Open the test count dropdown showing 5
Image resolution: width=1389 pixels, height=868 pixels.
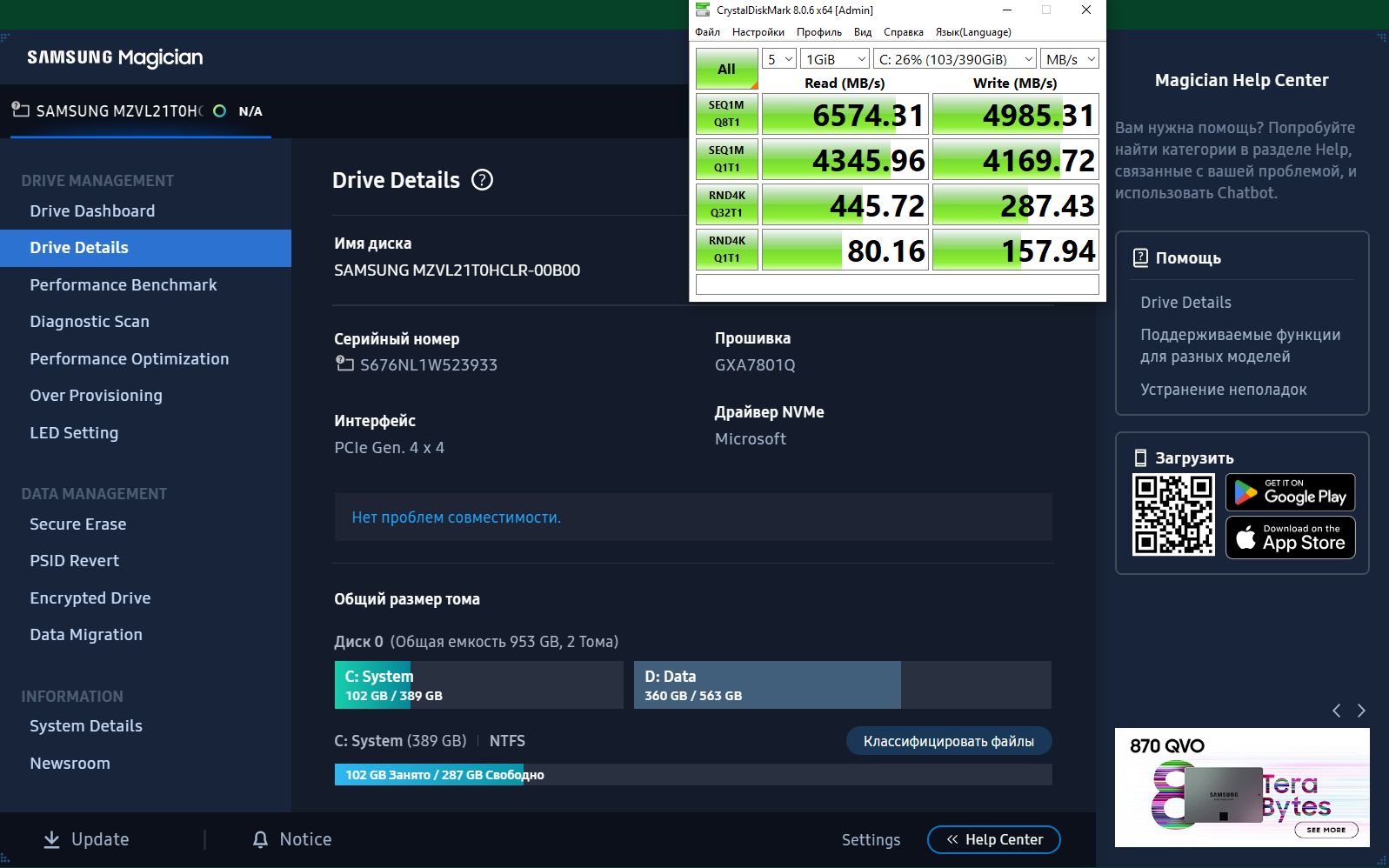coord(779,59)
